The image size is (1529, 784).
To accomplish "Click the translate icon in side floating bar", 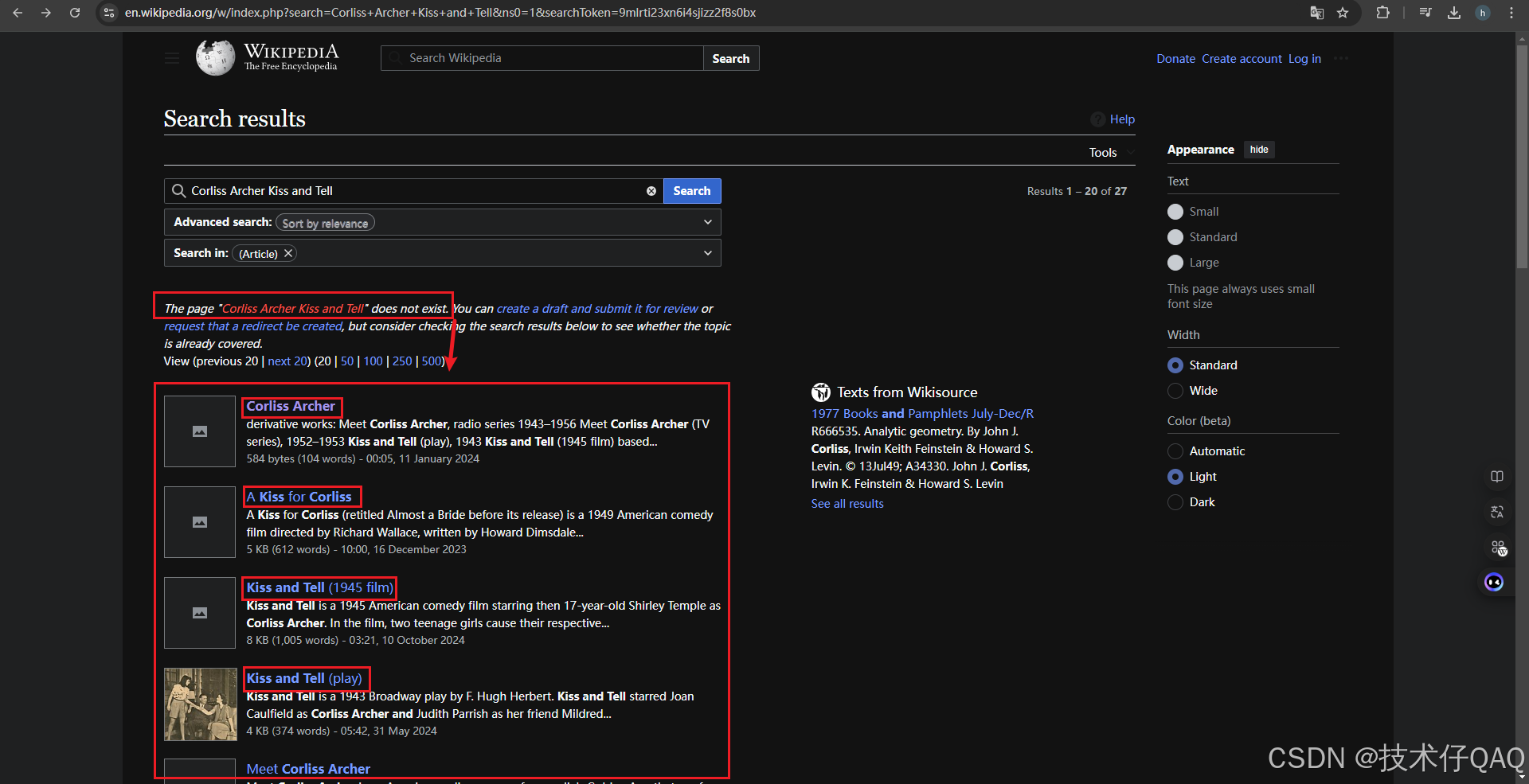I will (1497, 512).
